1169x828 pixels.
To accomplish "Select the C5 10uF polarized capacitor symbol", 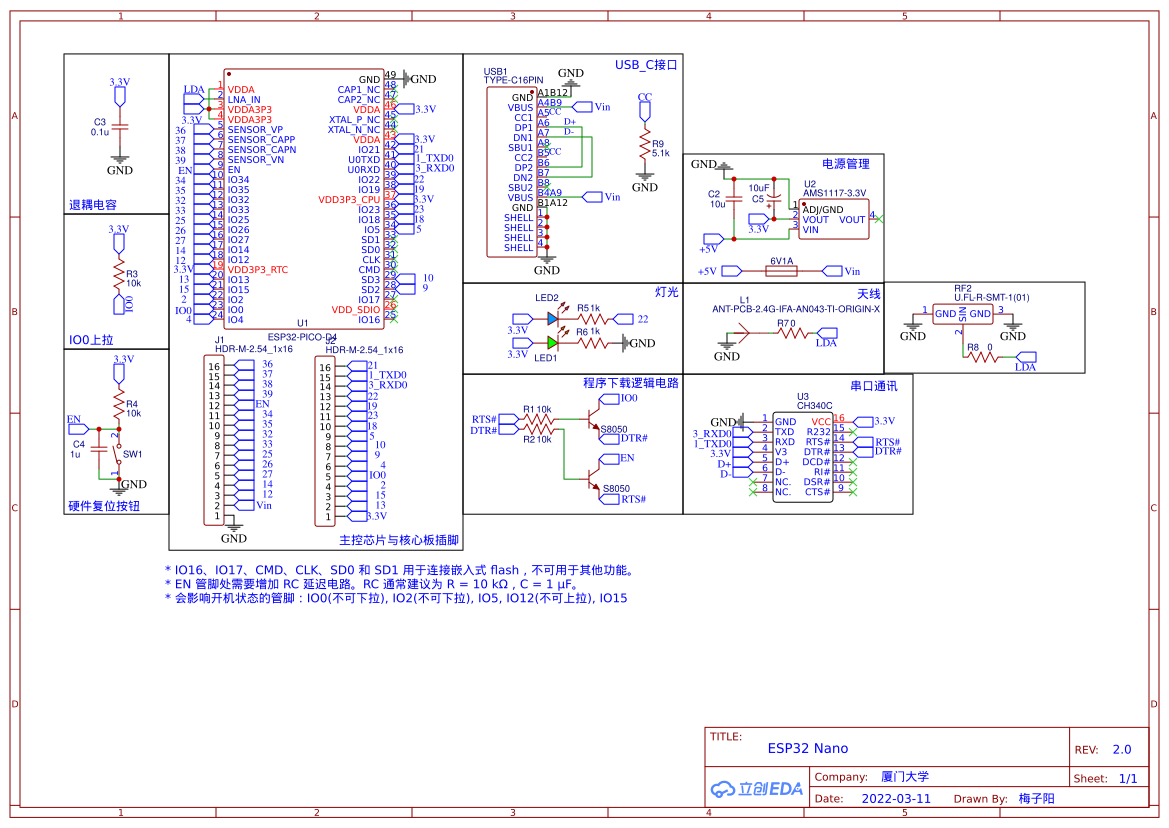I will (774, 199).
